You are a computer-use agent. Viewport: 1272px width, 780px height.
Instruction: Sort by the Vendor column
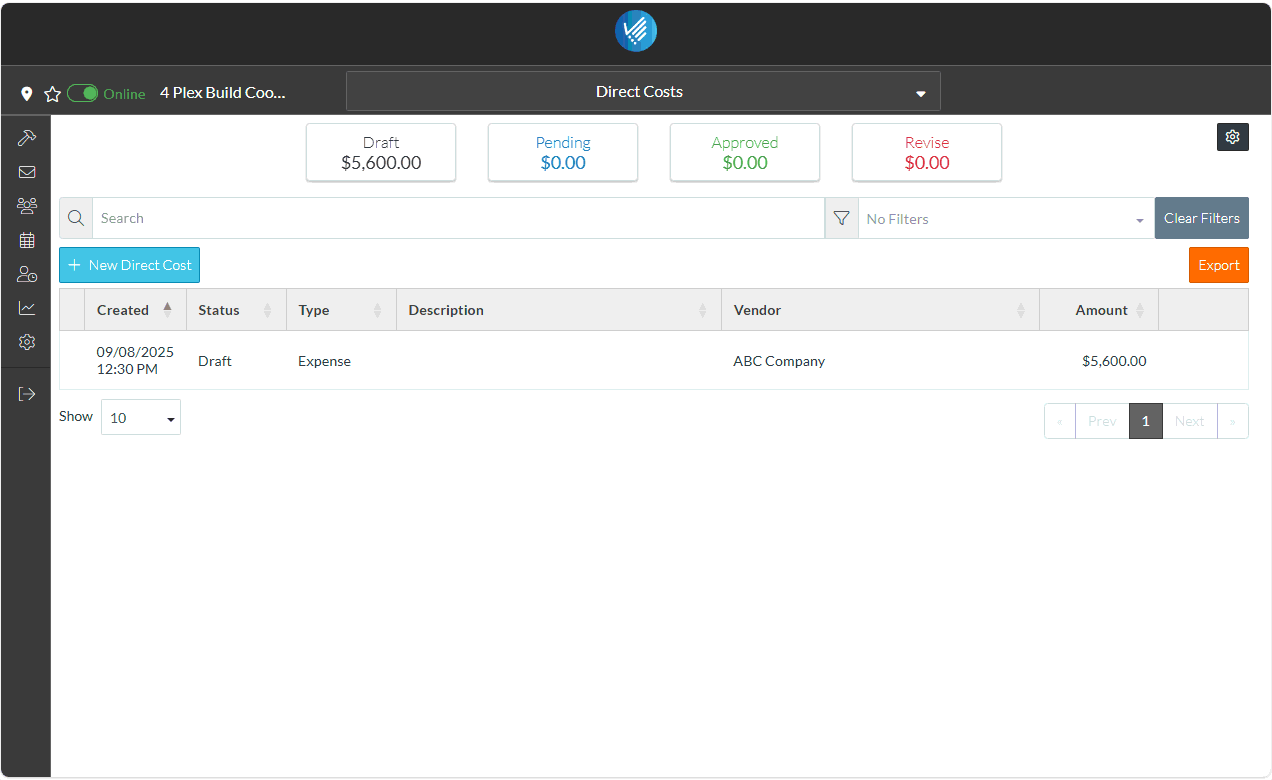[880, 310]
